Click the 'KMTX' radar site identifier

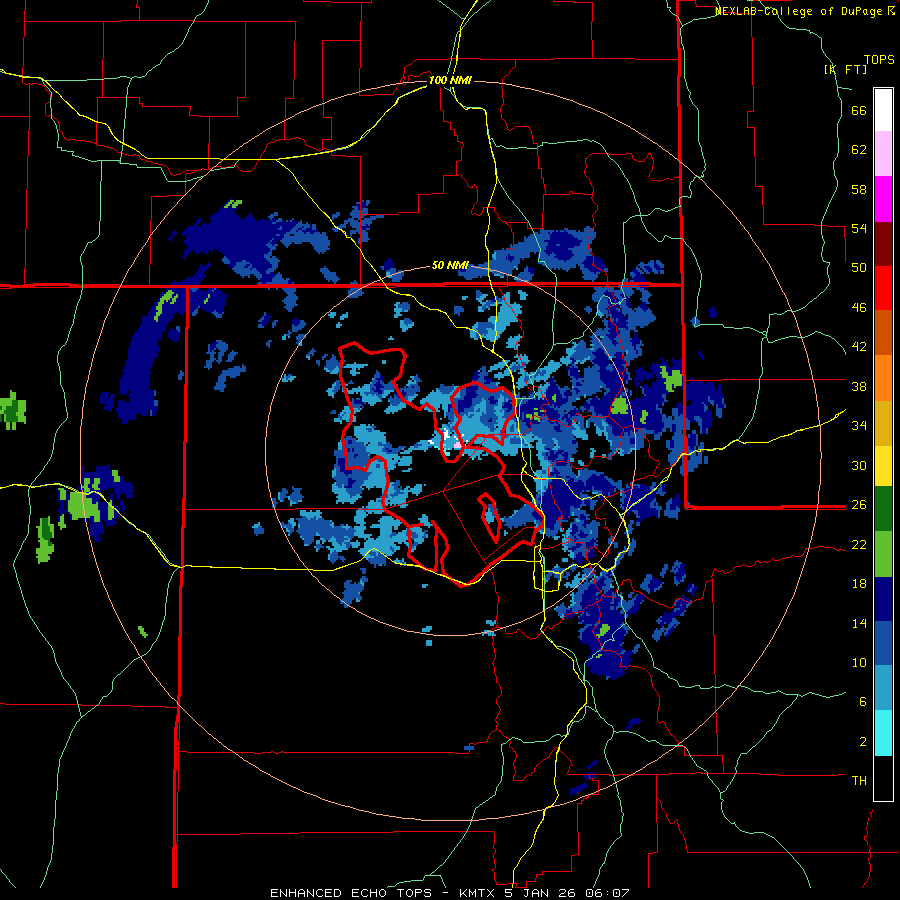click(x=477, y=893)
